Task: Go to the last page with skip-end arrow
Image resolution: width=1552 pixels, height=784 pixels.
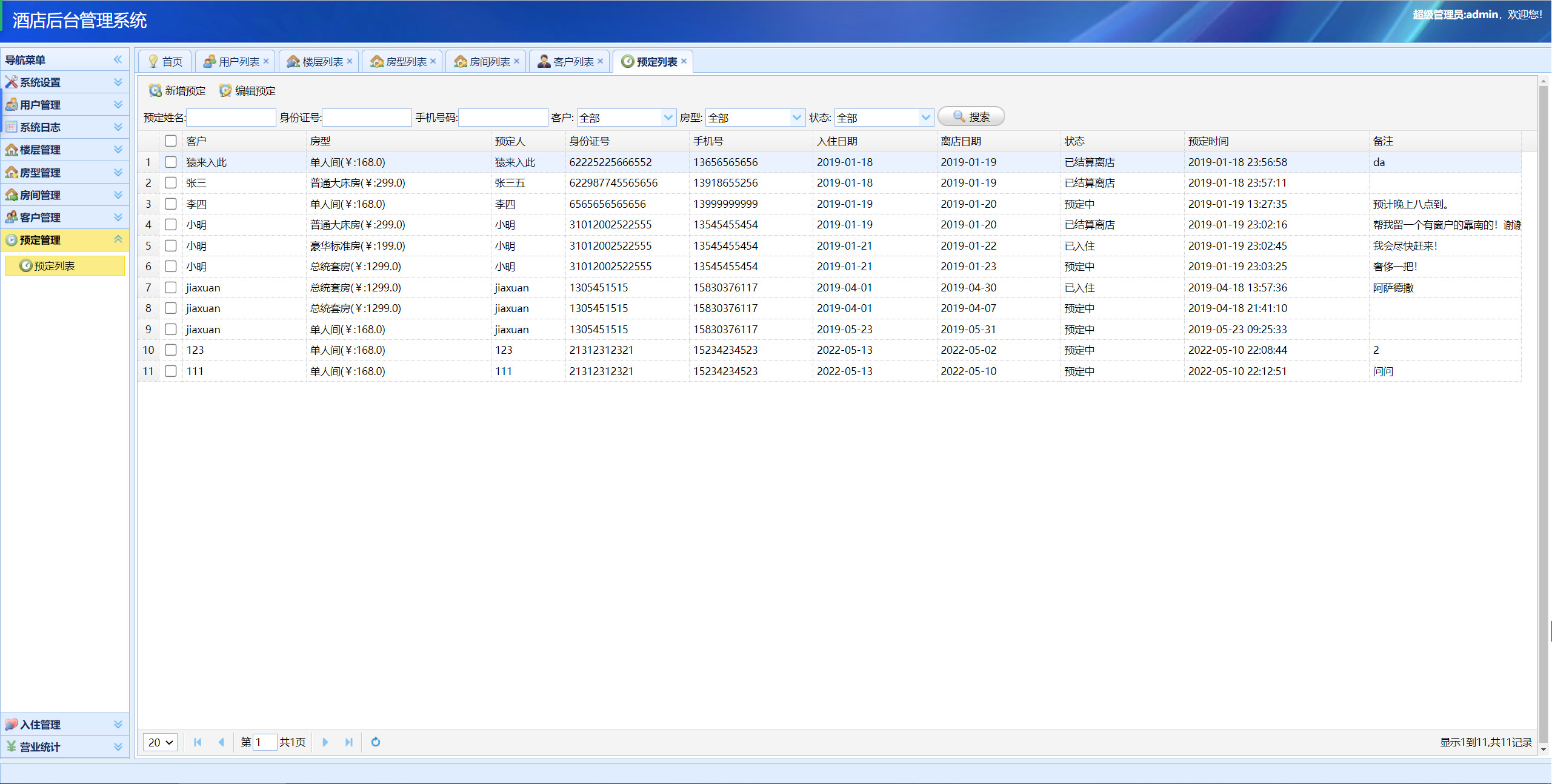Action: pos(348,742)
